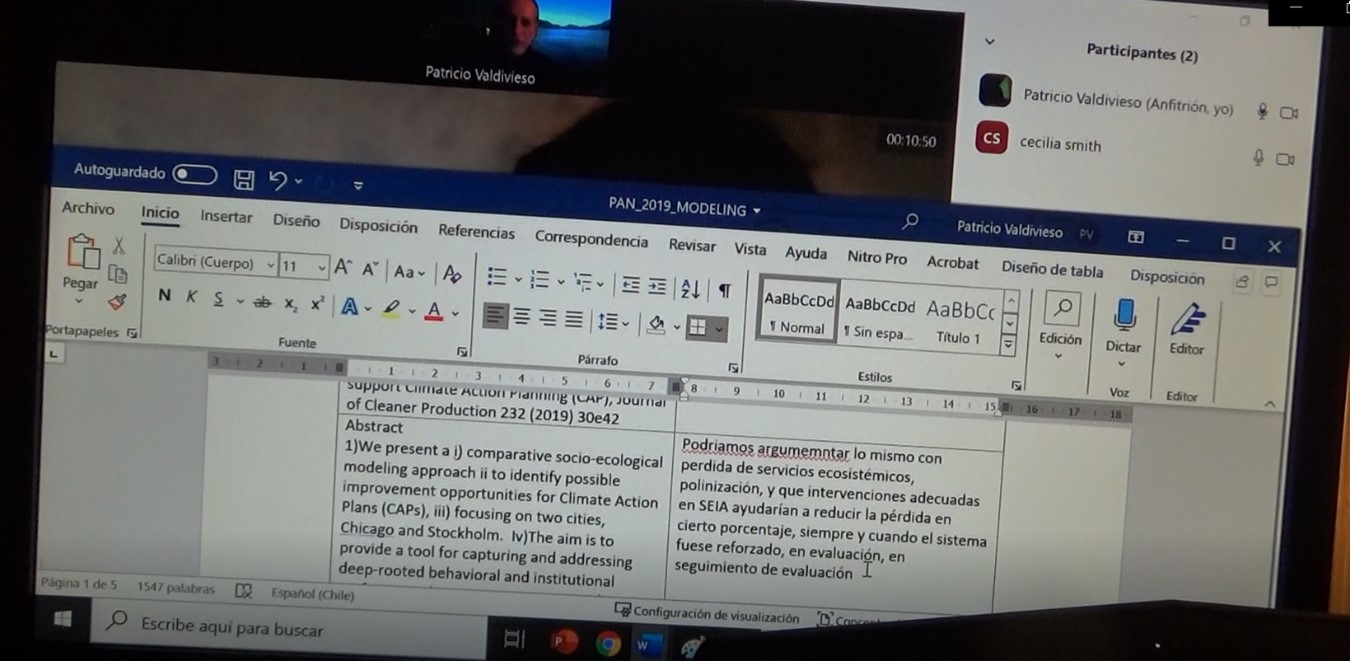The image size is (1350, 661).
Task: Click the increase font size icon
Action: pos(343,268)
